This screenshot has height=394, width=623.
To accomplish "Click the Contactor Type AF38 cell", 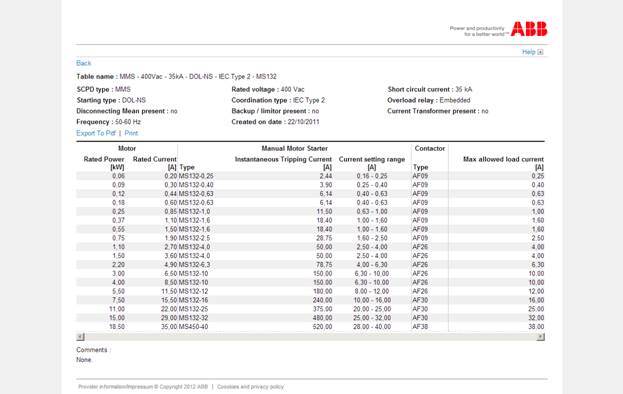I will (x=420, y=326).
